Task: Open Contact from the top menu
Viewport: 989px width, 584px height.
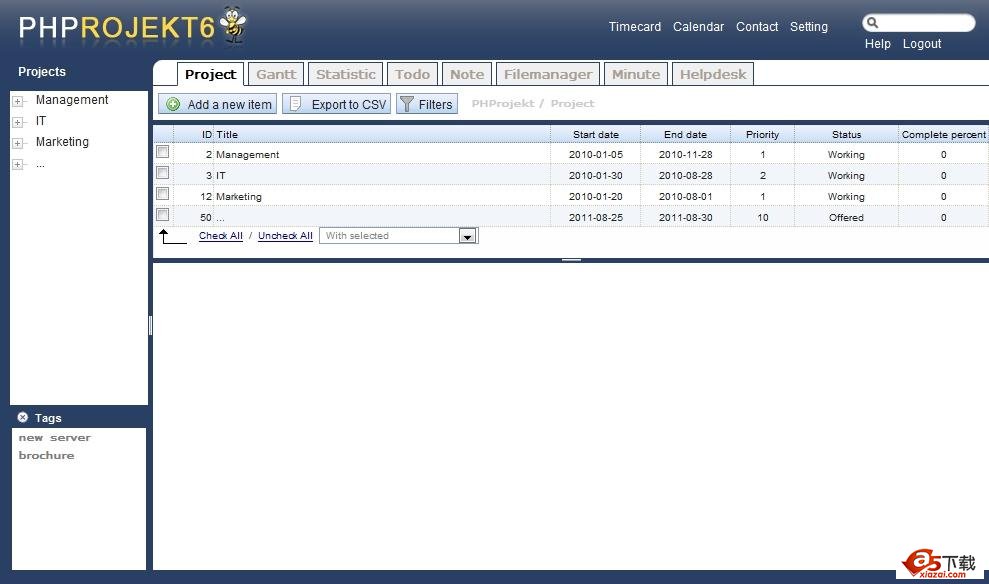Action: [757, 26]
